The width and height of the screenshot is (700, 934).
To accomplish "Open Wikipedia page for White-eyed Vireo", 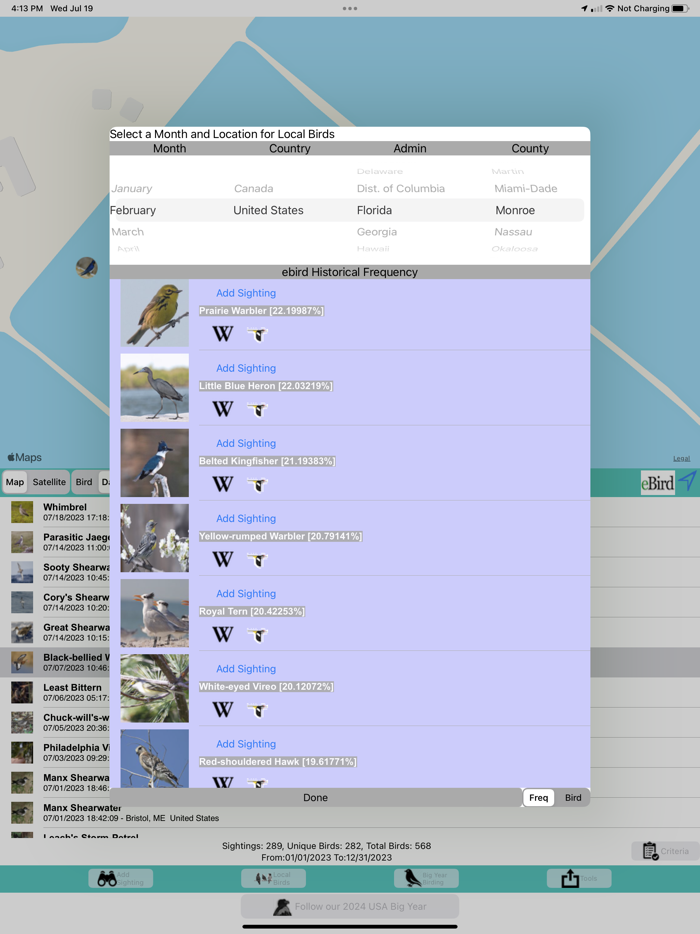I will click(x=223, y=709).
